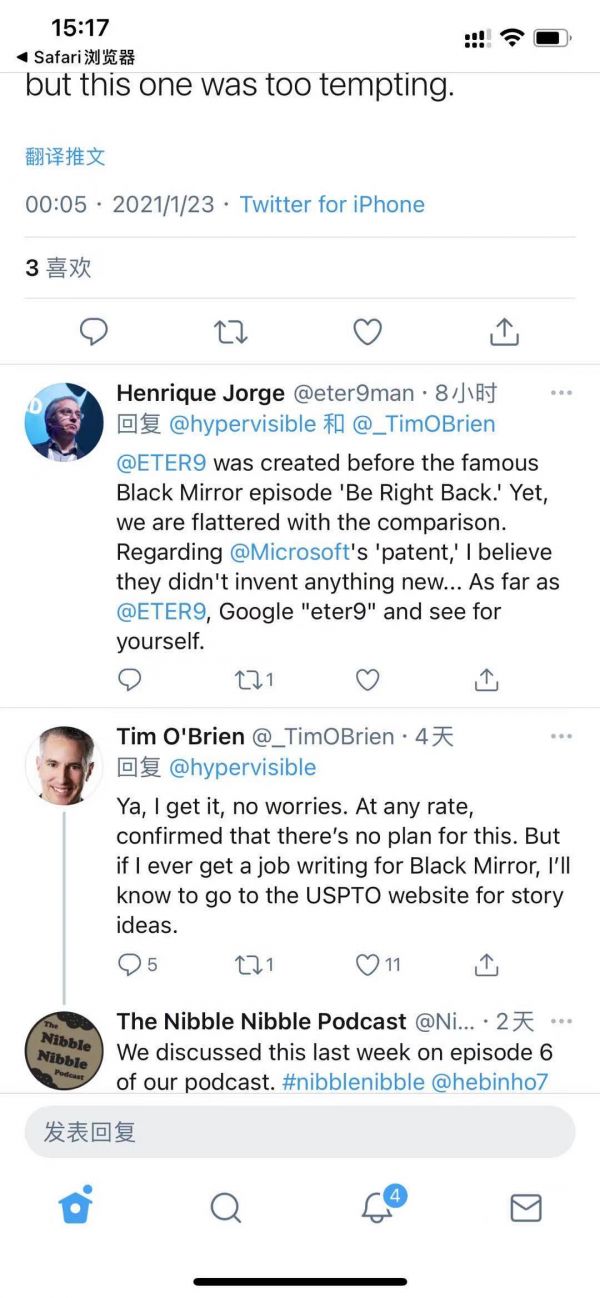Go to the Home tab
Viewport: 600px width, 1298px height.
(x=76, y=1206)
